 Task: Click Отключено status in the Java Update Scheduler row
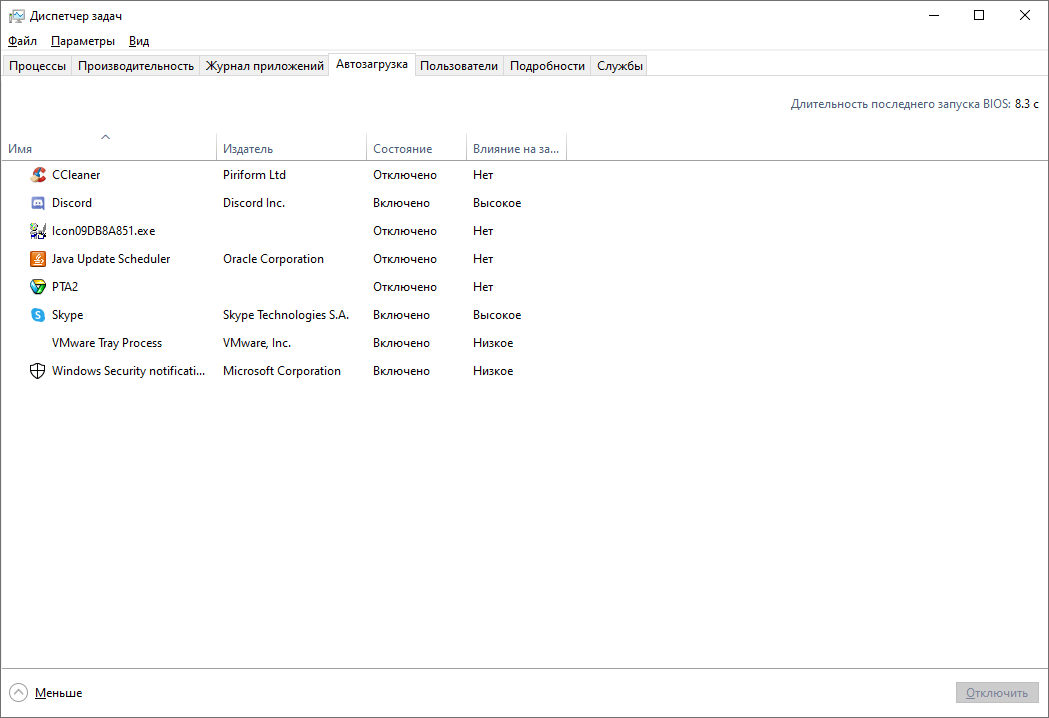(x=405, y=259)
